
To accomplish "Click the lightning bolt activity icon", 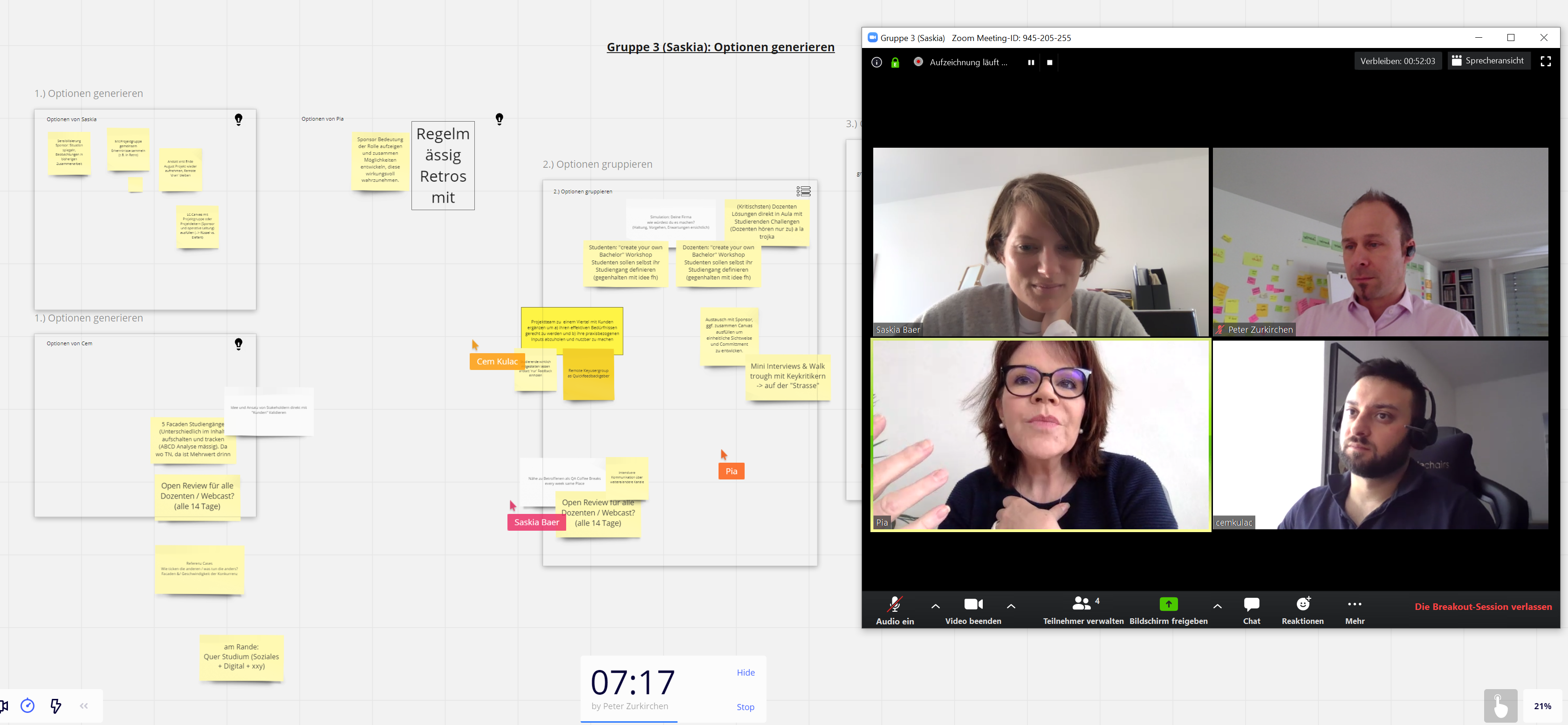I will (x=56, y=705).
